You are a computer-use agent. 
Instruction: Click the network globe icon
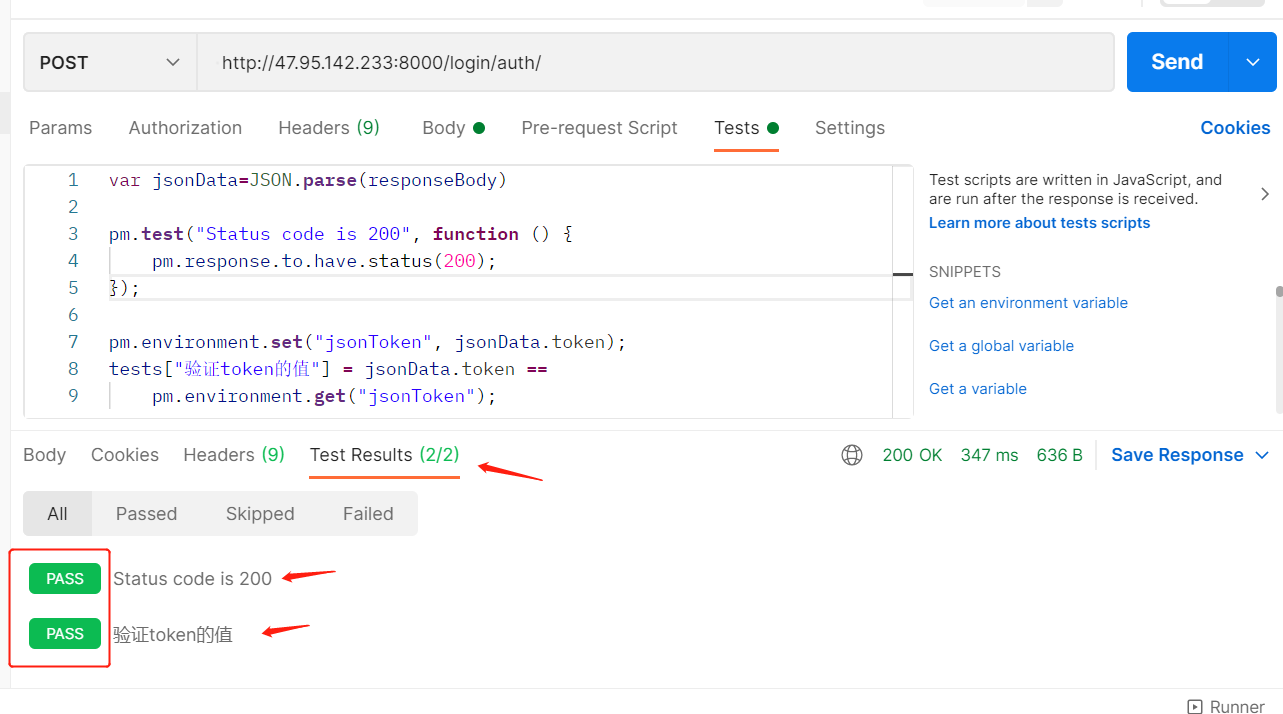tap(852, 455)
